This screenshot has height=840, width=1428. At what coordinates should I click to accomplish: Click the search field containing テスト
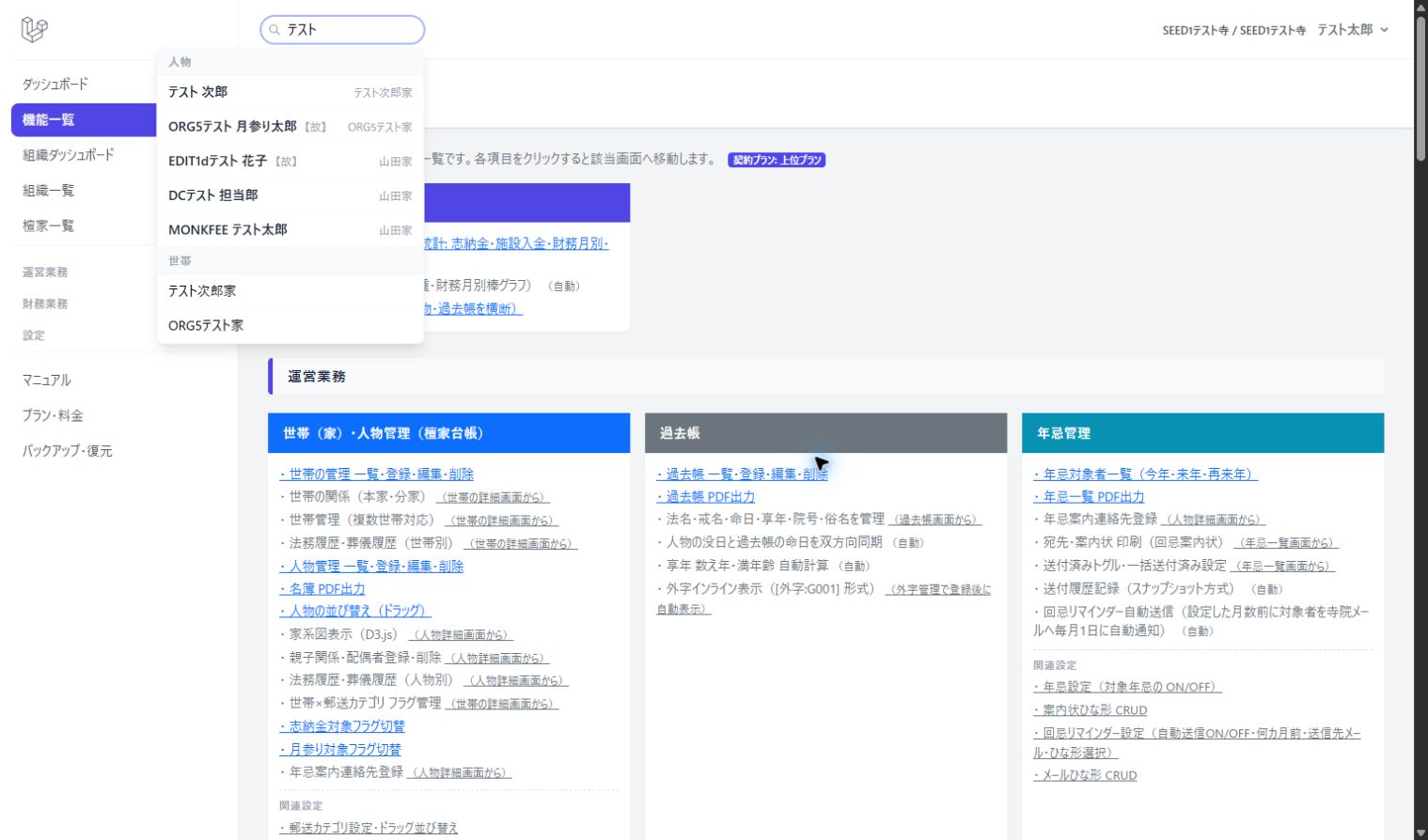click(x=342, y=30)
